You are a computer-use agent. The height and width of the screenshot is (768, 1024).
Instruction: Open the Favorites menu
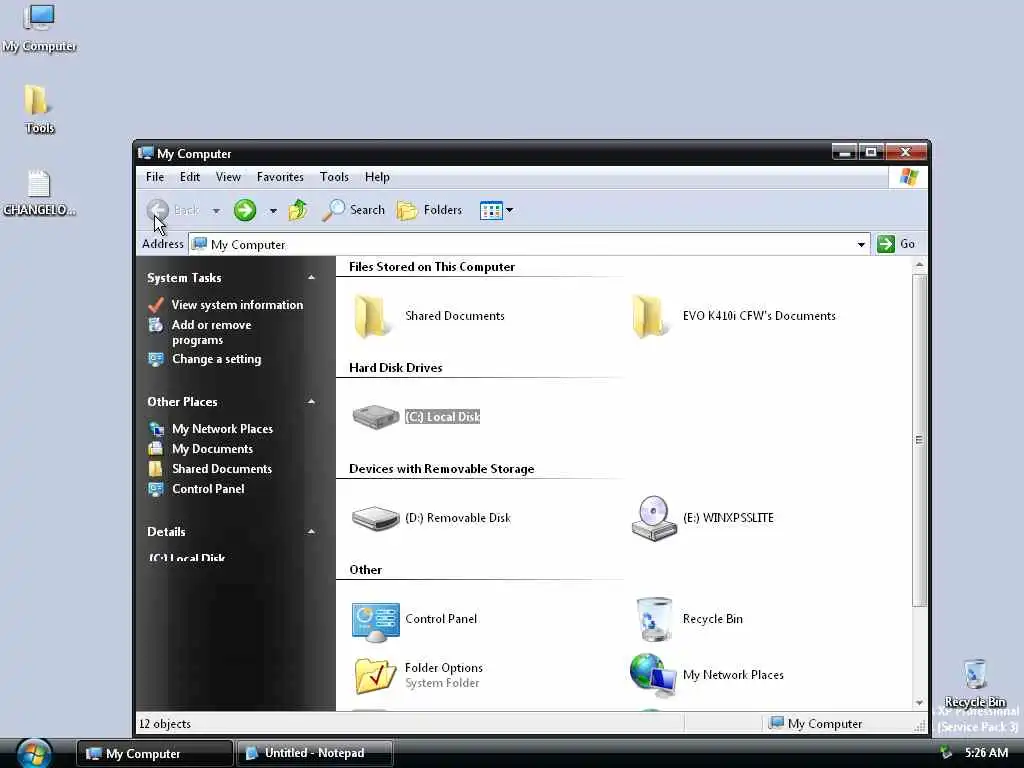tap(280, 177)
